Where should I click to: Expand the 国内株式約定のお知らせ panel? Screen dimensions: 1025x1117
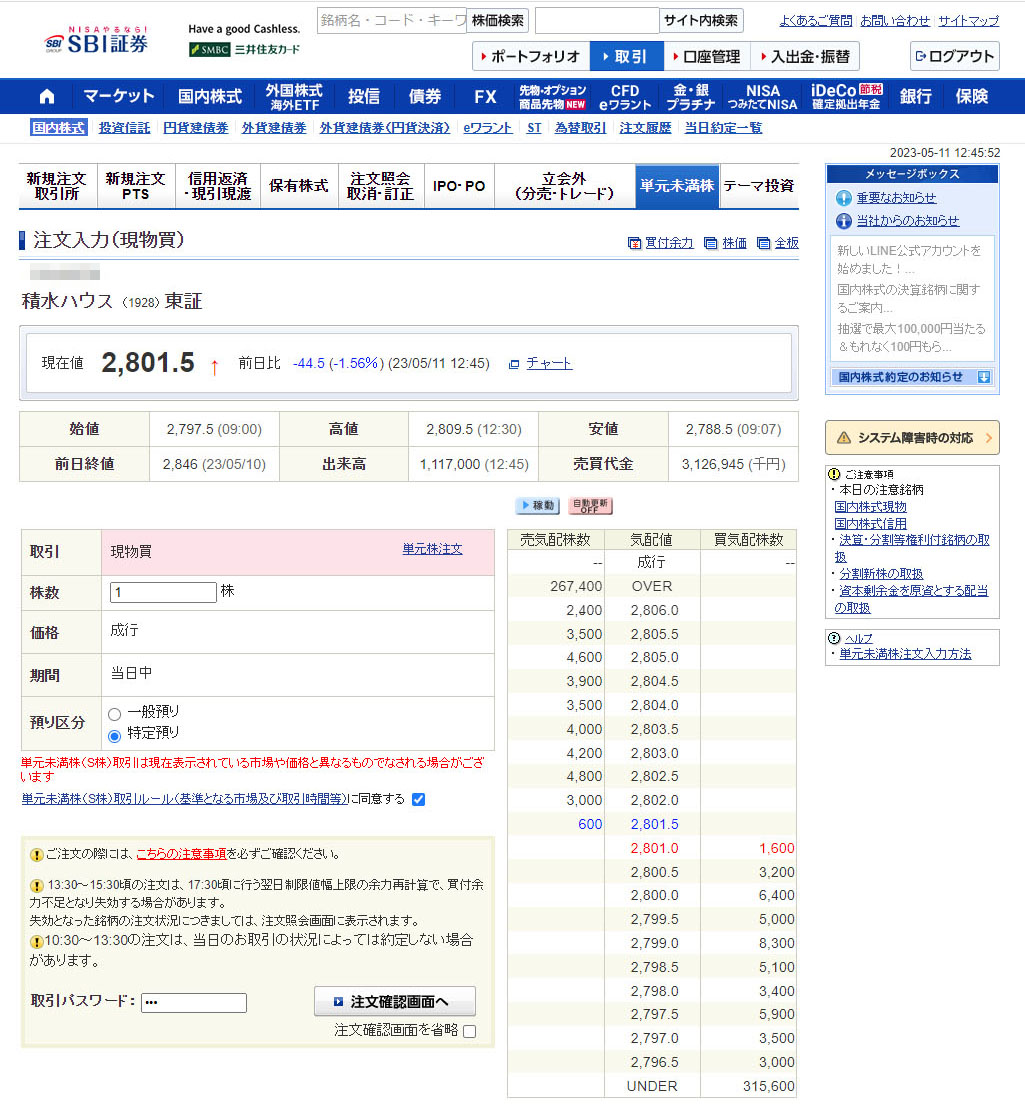point(983,377)
